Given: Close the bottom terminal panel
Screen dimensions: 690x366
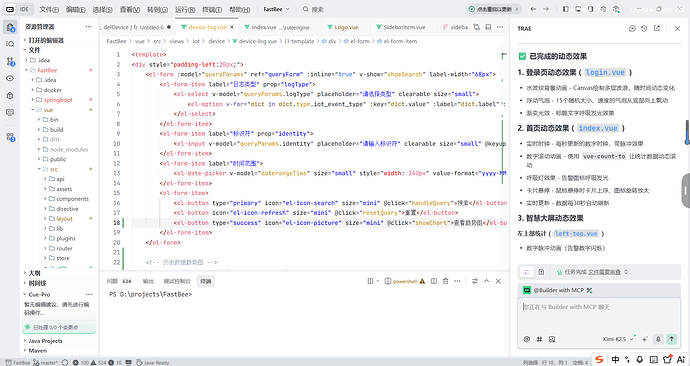Looking at the screenshot, I should [498, 281].
